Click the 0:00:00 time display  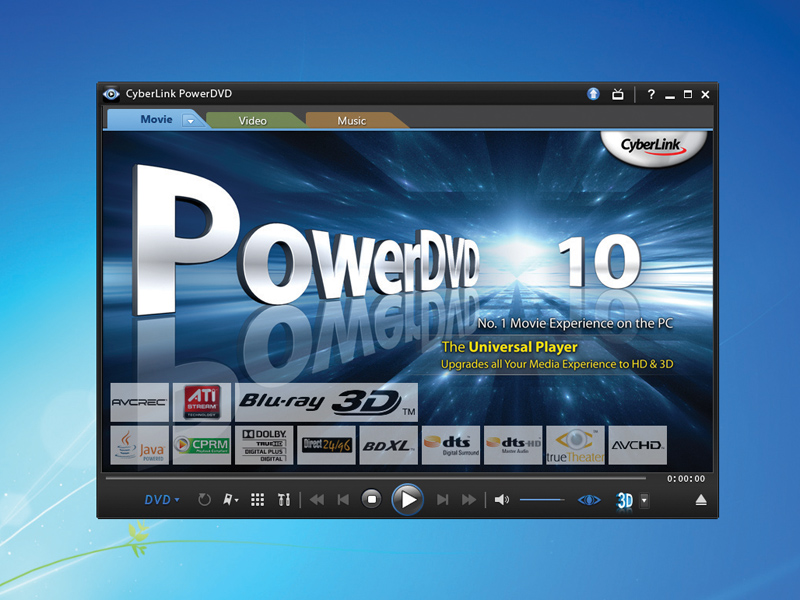pos(686,479)
